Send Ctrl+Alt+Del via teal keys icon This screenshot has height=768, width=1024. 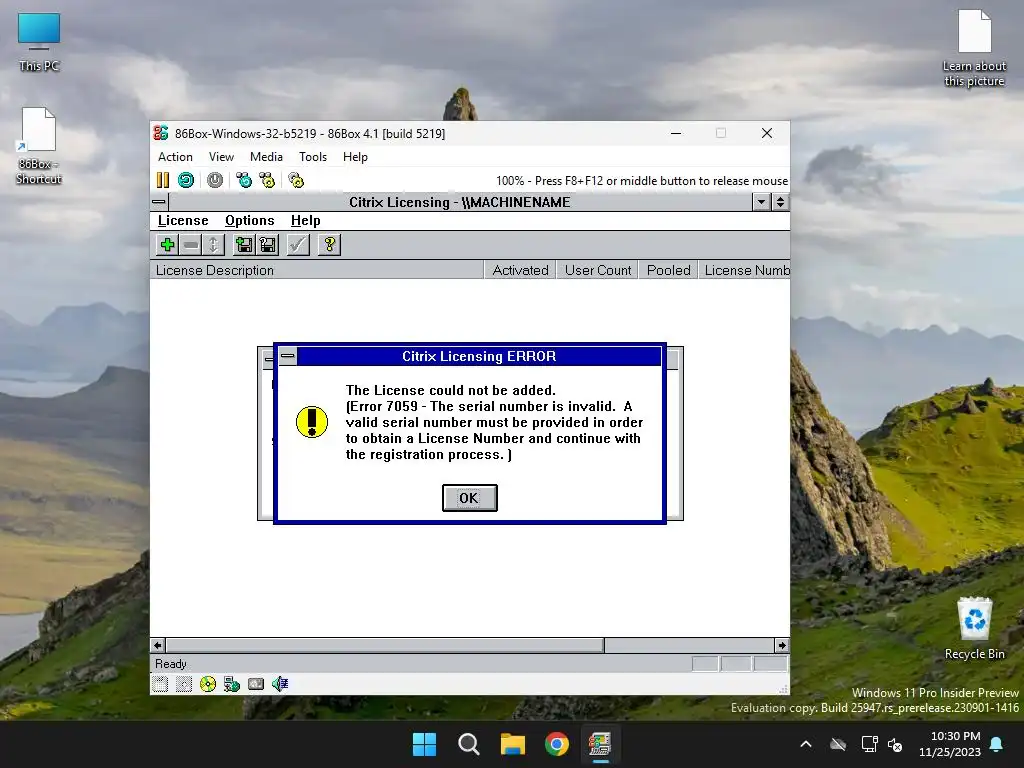coord(244,180)
